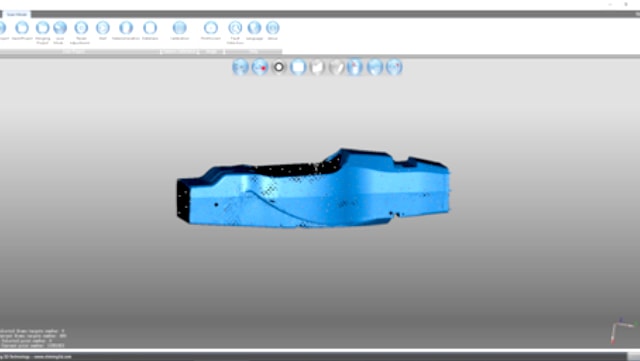
Task: Select the white rectangle selection tool
Action: 298,67
